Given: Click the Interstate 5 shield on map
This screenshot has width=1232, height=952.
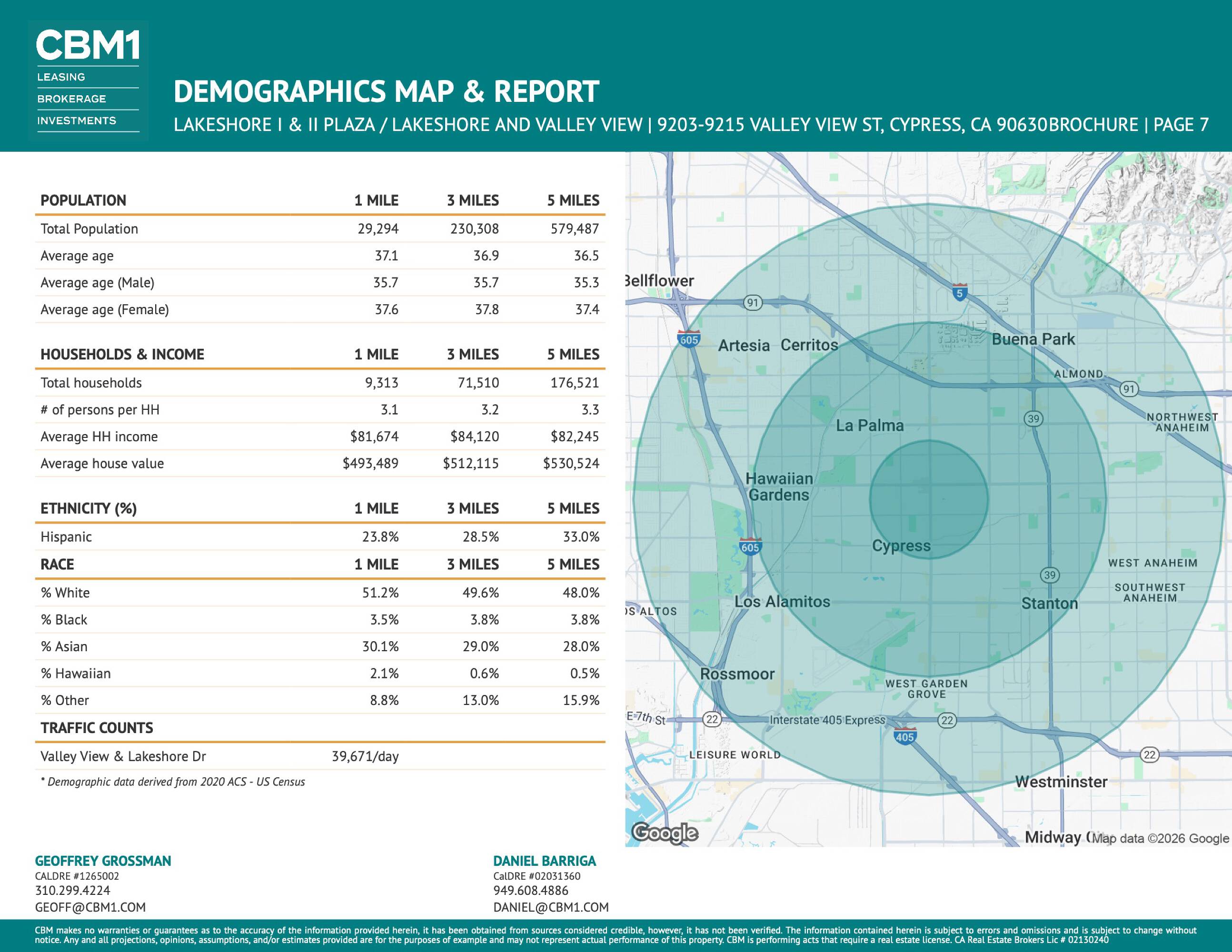Looking at the screenshot, I should coord(960,292).
